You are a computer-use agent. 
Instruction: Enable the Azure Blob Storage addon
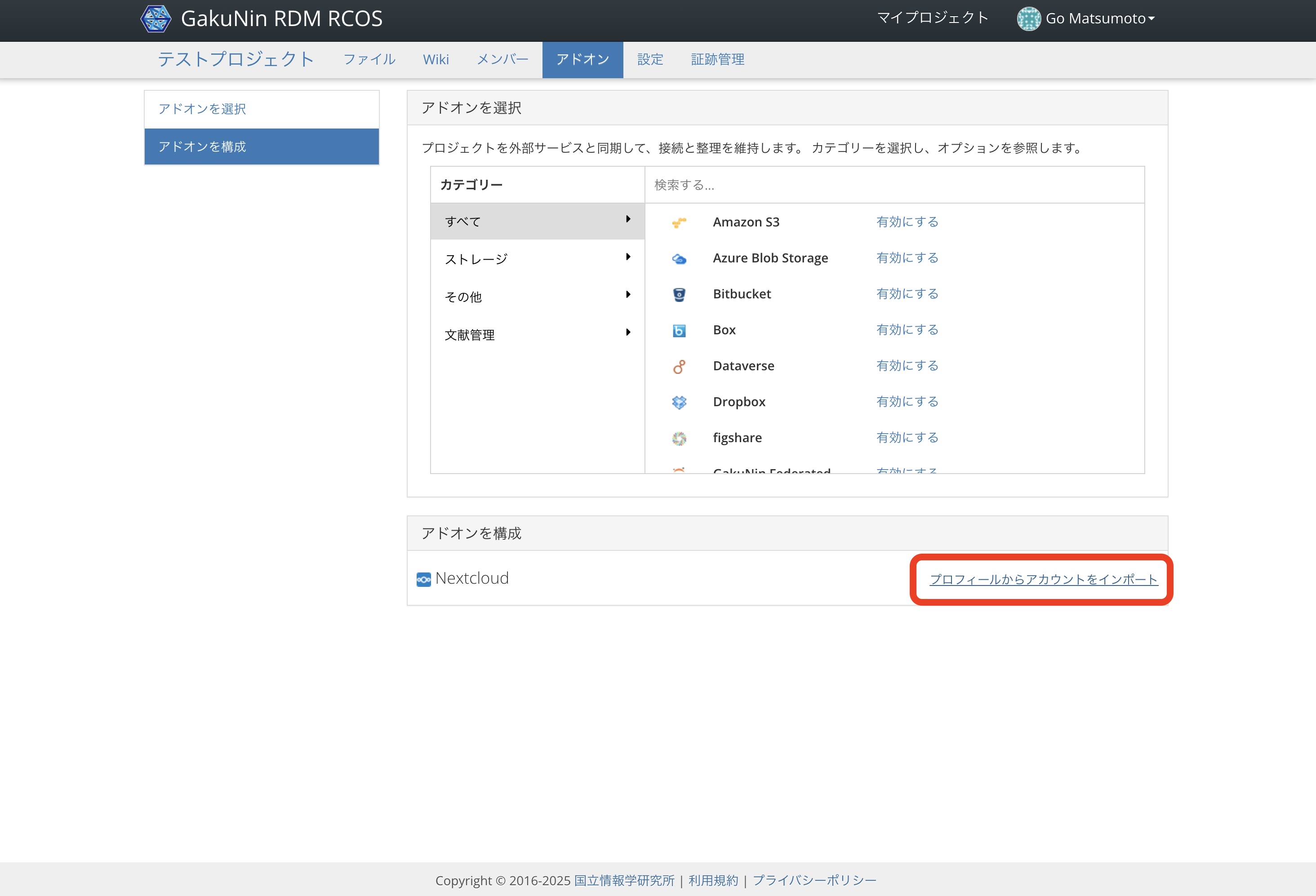(907, 258)
